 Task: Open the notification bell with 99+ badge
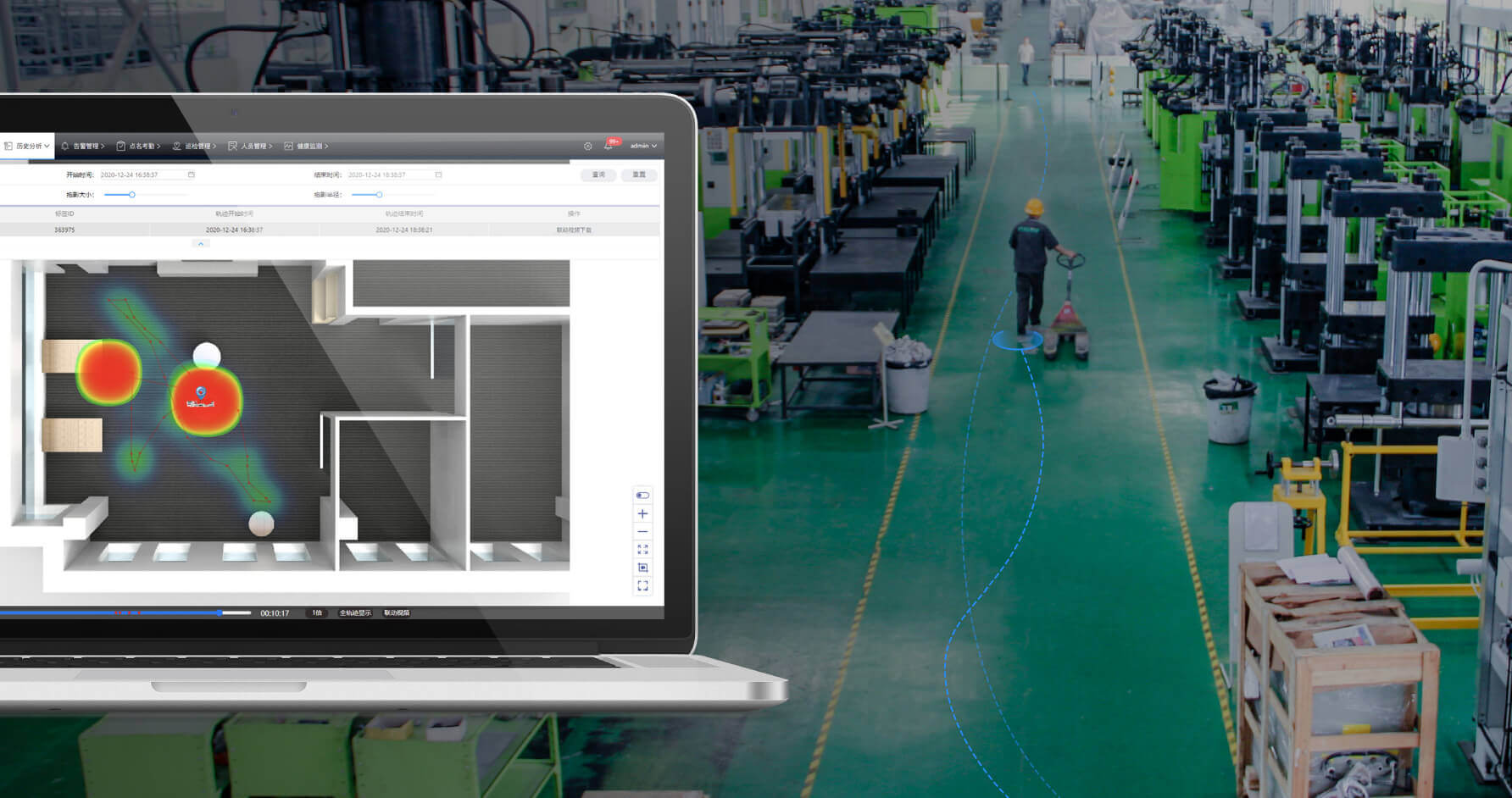[609, 145]
